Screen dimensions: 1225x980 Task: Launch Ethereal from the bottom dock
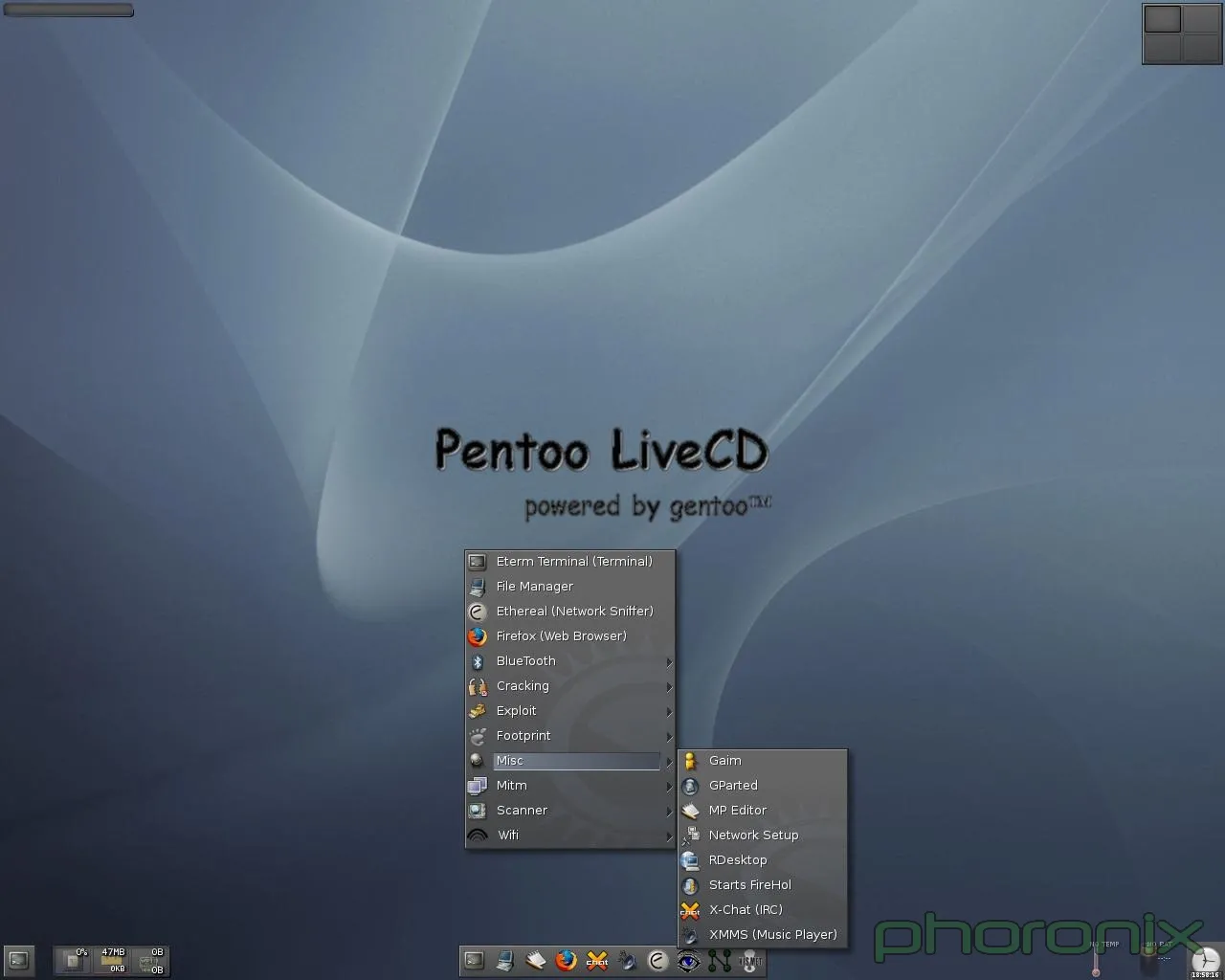(x=657, y=960)
